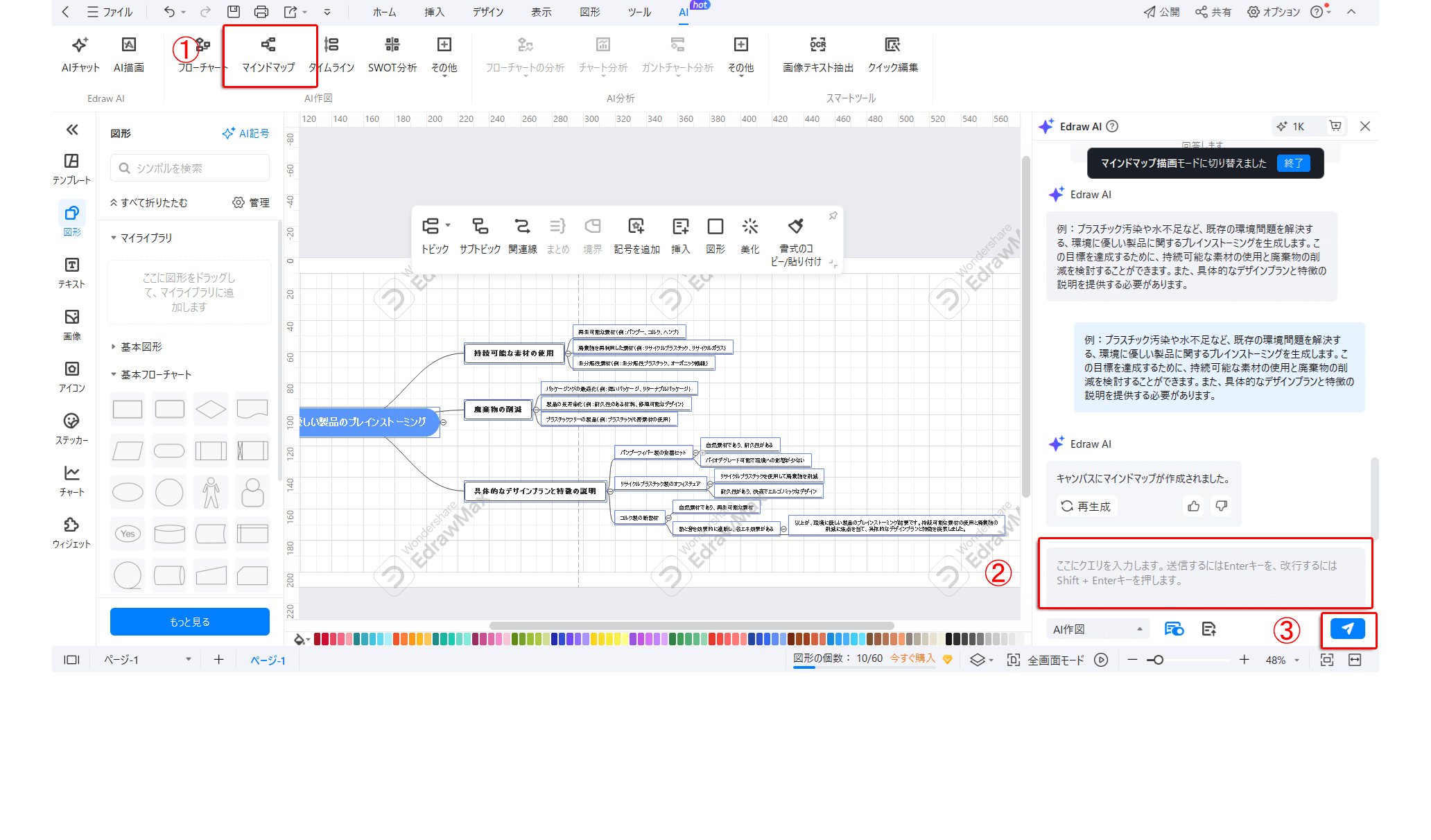
Task: Add a new page with plus button
Action: click(218, 660)
